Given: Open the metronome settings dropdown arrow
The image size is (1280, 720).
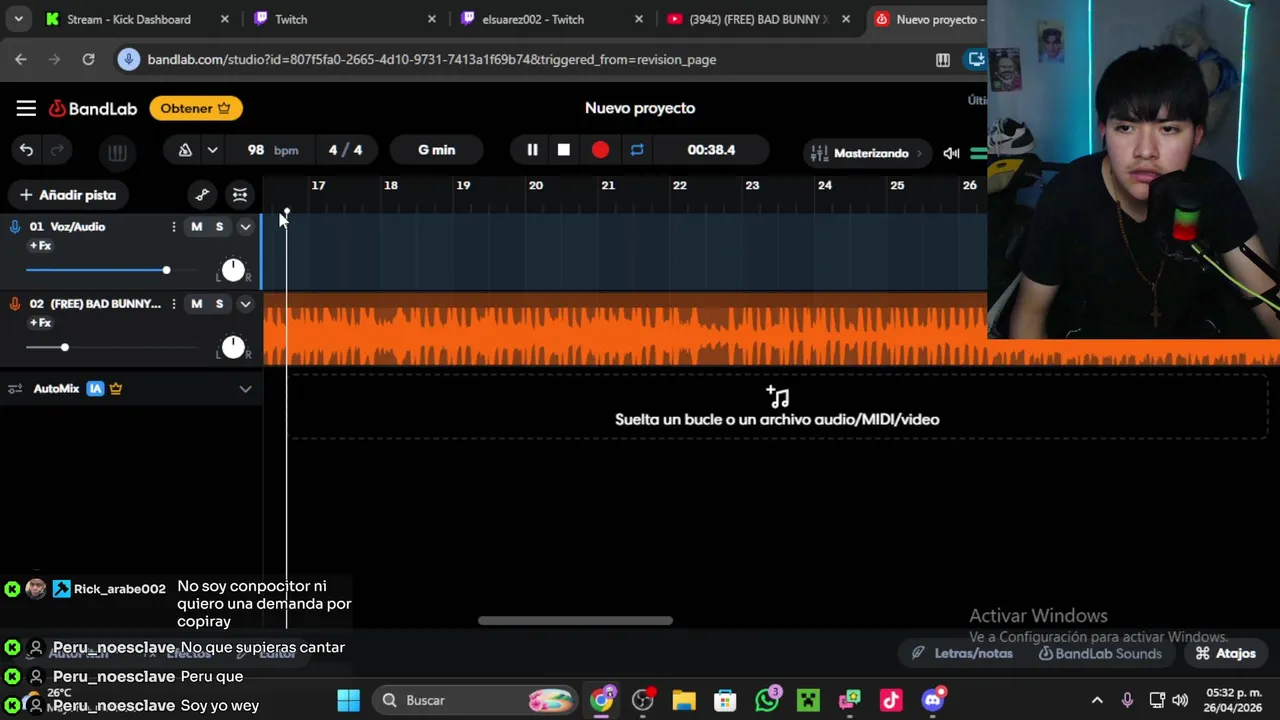Looking at the screenshot, I should pos(212,150).
